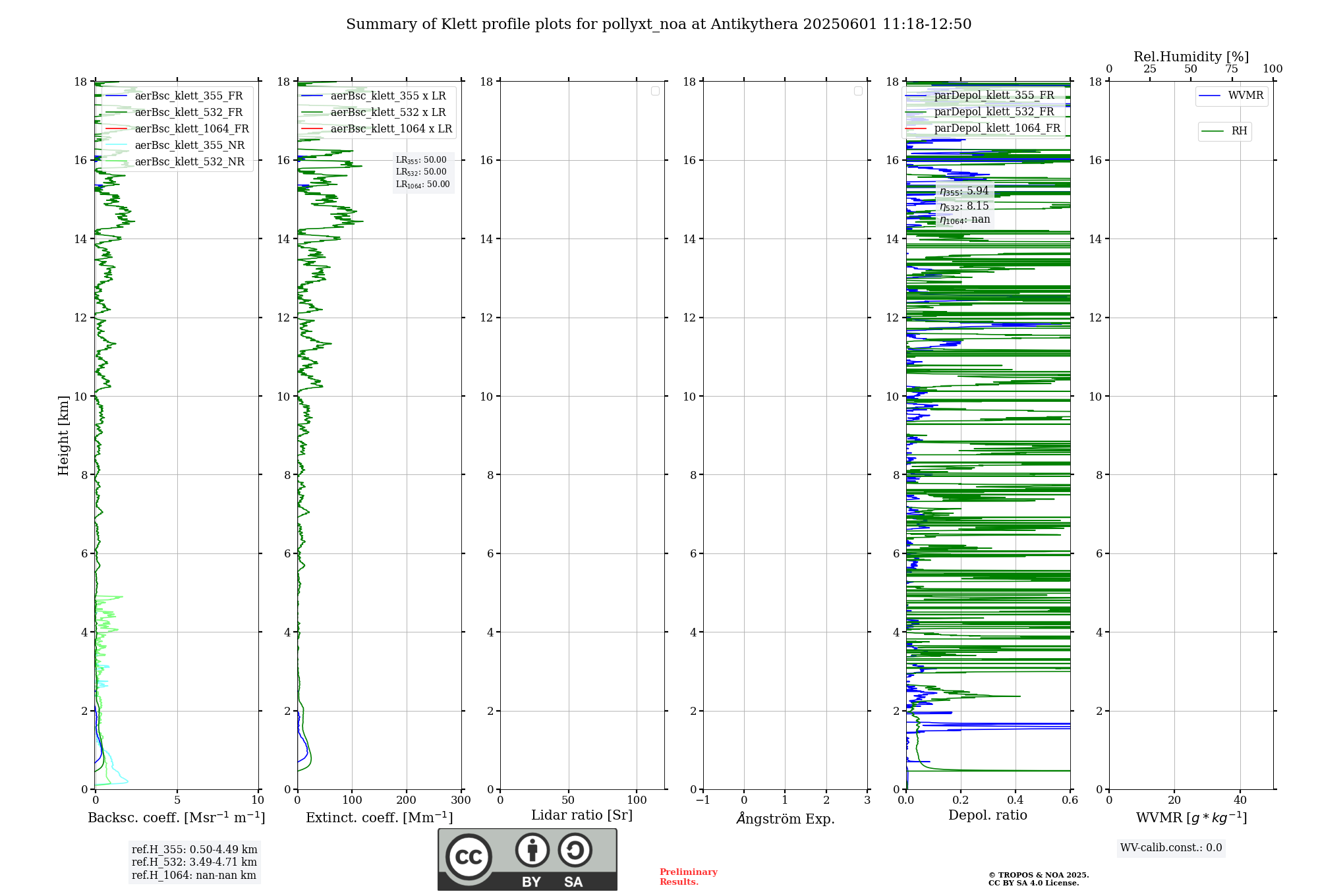
Task: Click the red line swatch for aerBsc_klett_1064 x LR
Action: click(312, 129)
